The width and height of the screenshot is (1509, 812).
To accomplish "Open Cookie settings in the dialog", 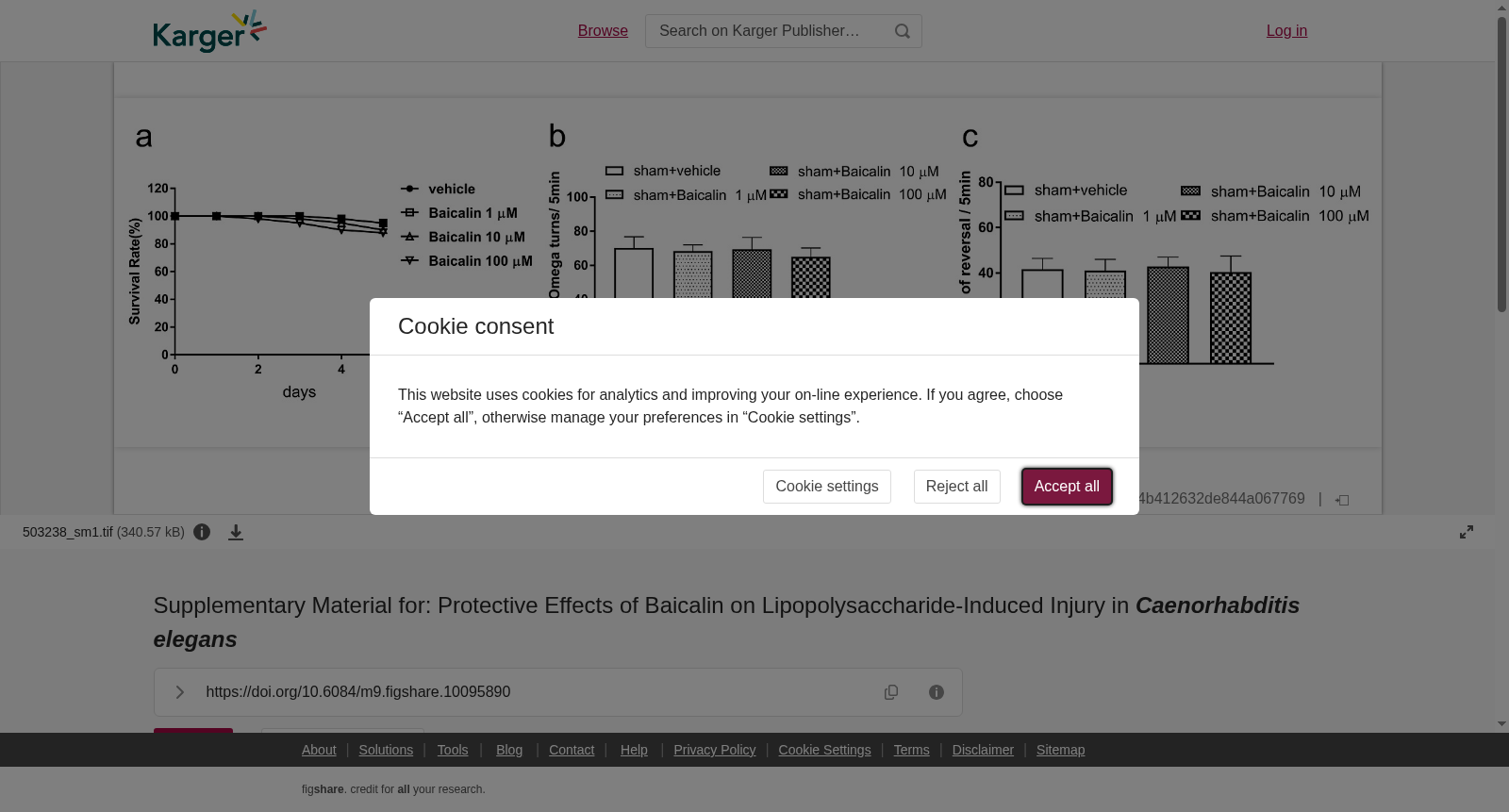I will pos(827,487).
